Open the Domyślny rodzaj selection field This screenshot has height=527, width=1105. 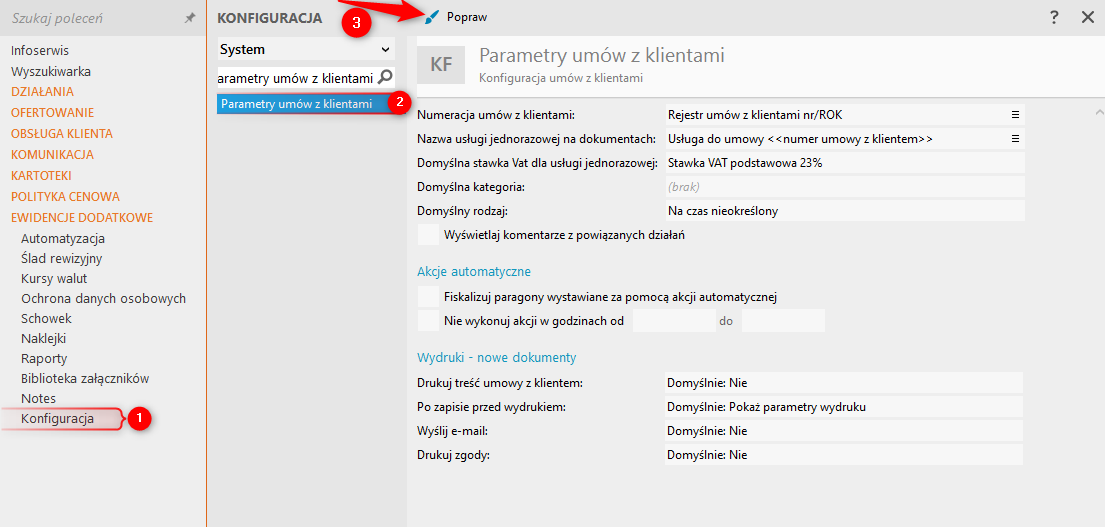845,211
